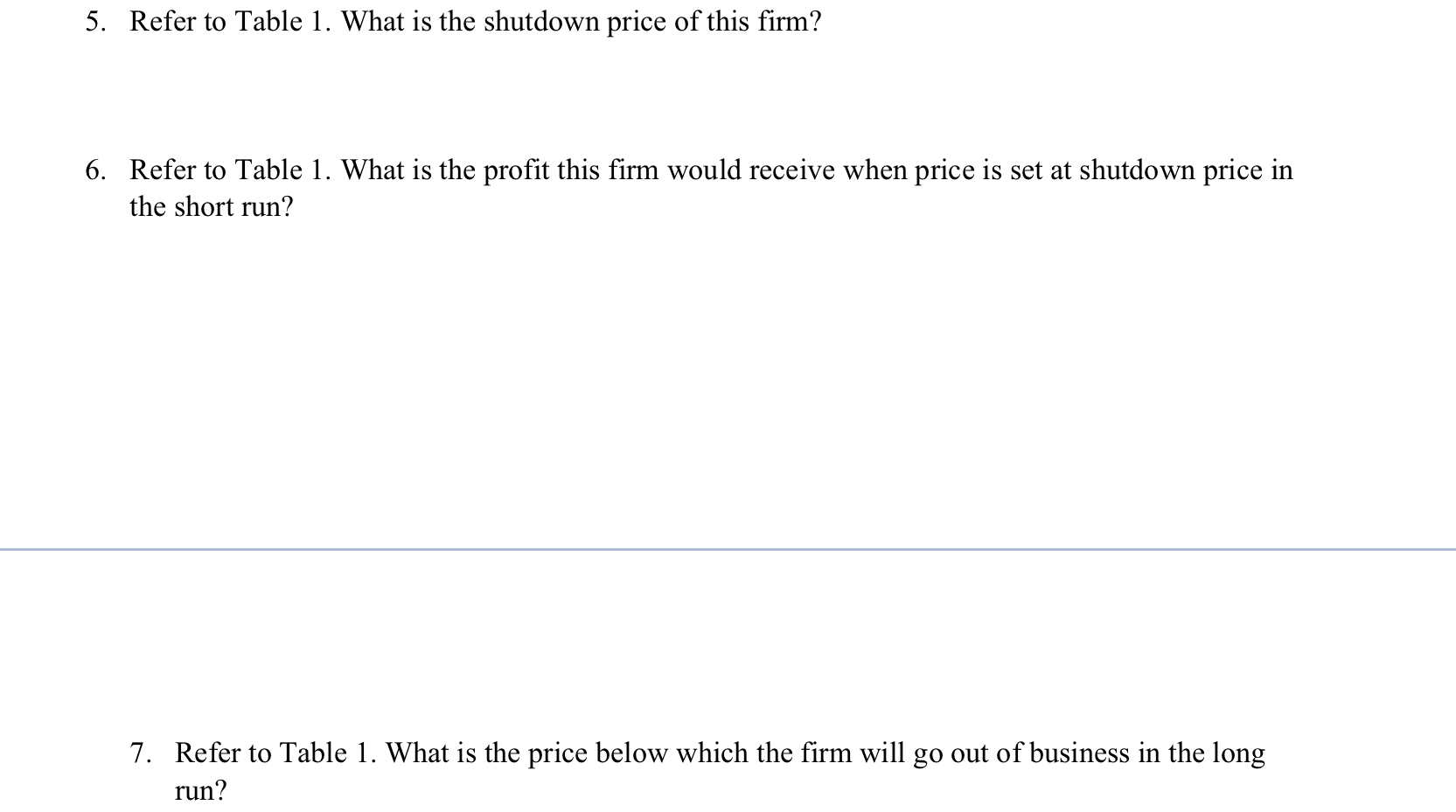The height and width of the screenshot is (812, 1456).
Task: Click "the short run?" text line
Action: coord(212,207)
